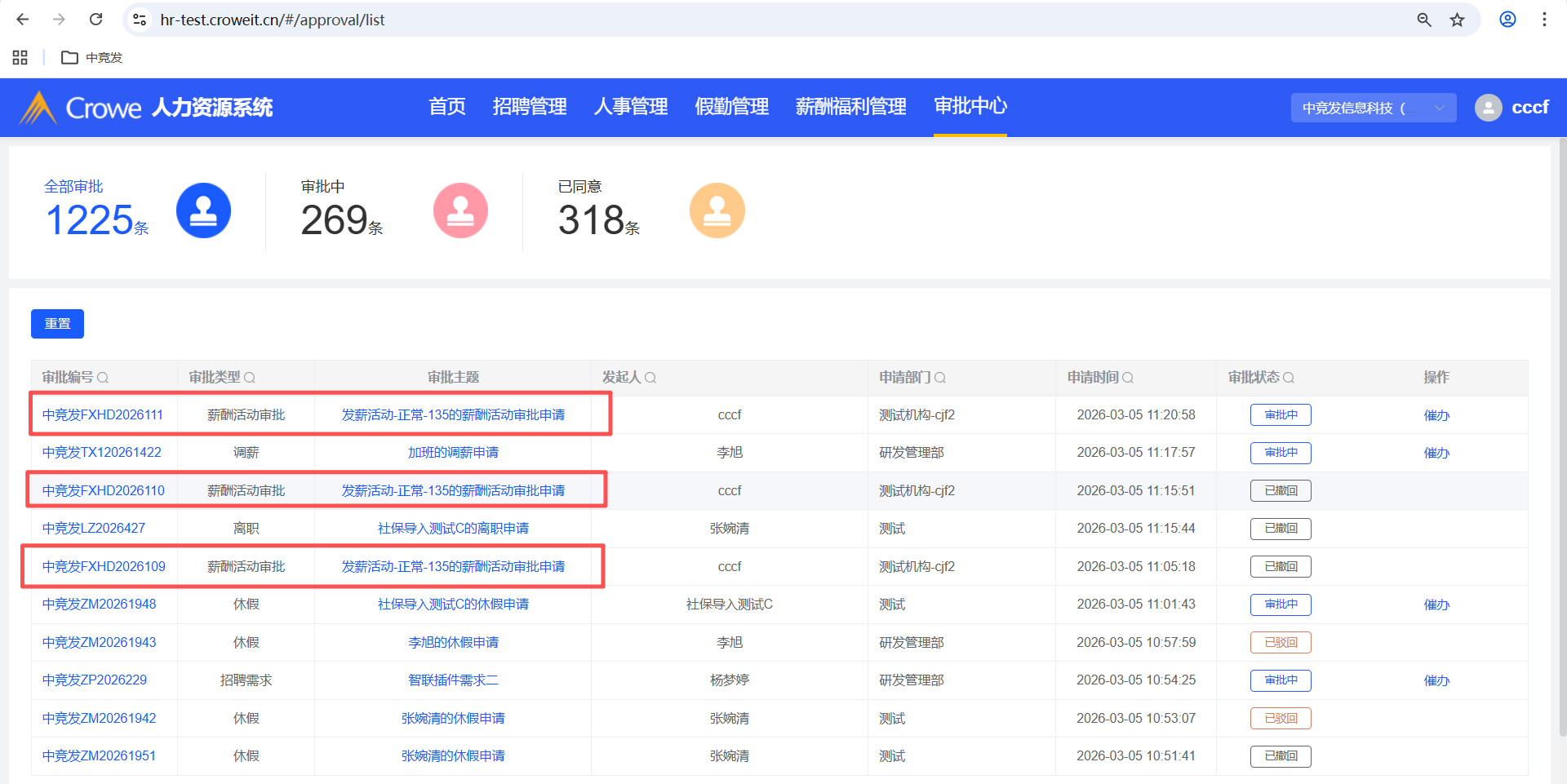Open the 申请时间 column filter icon
The image size is (1567, 784).
(1128, 378)
